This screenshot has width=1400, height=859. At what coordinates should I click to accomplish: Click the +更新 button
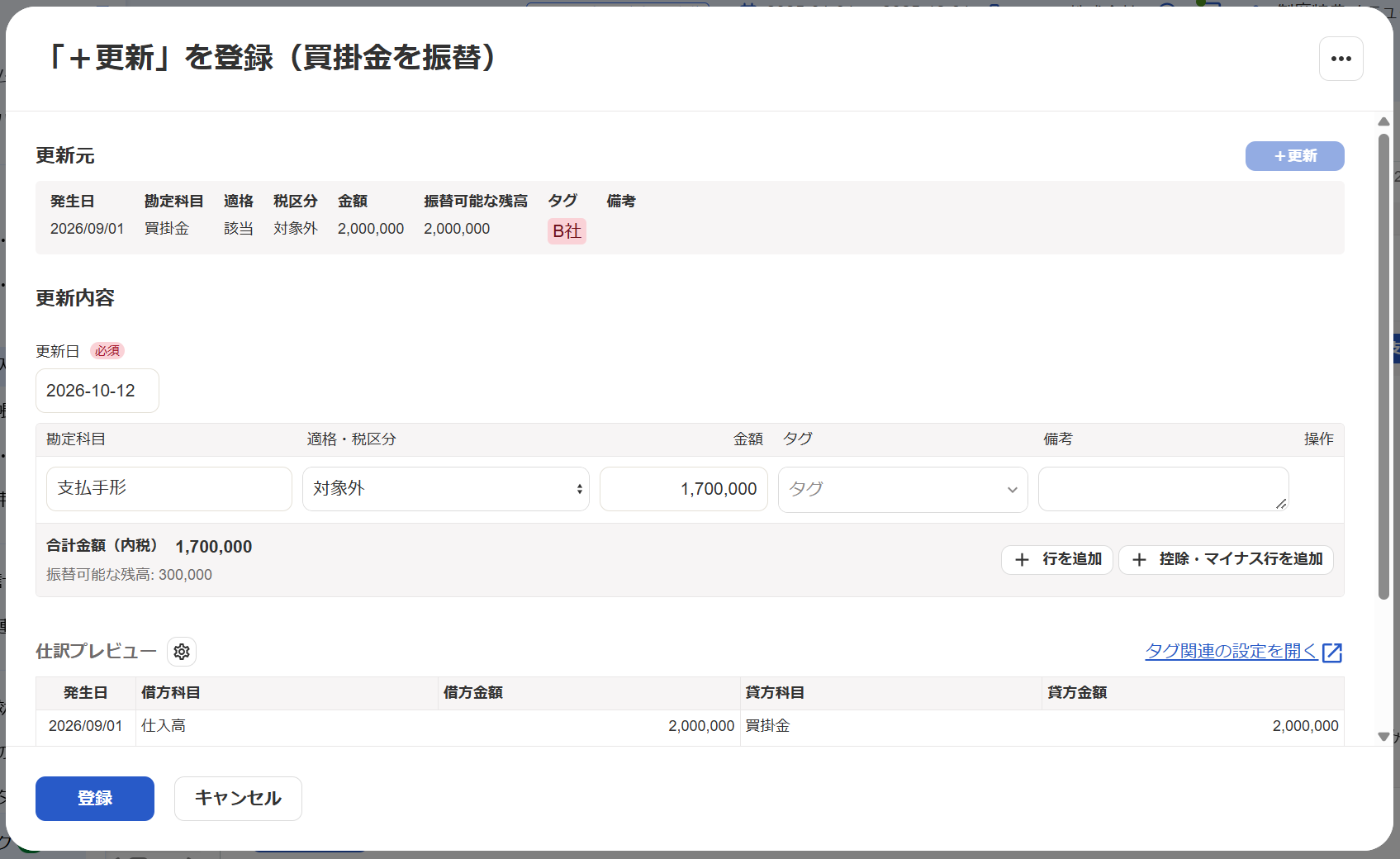click(x=1294, y=156)
